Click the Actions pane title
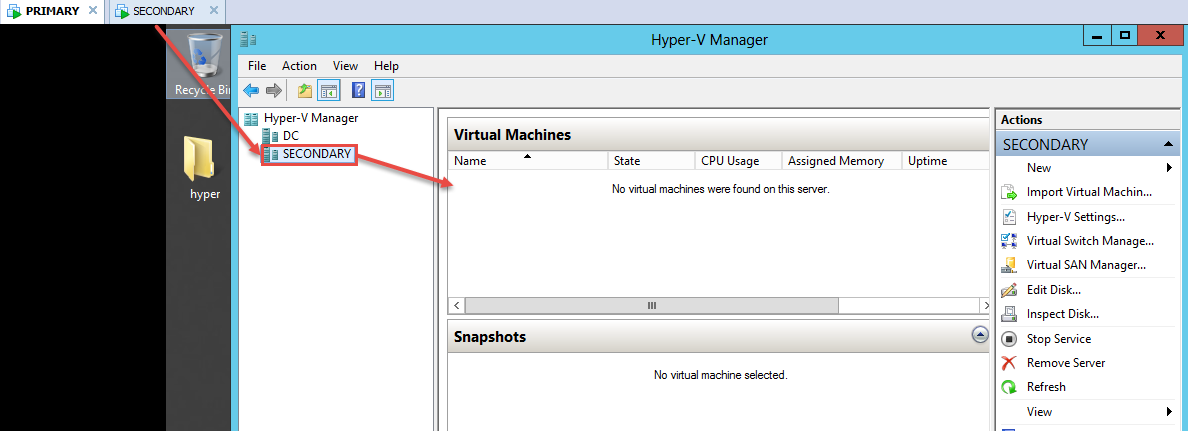This screenshot has width=1188, height=431. pos(1021,120)
